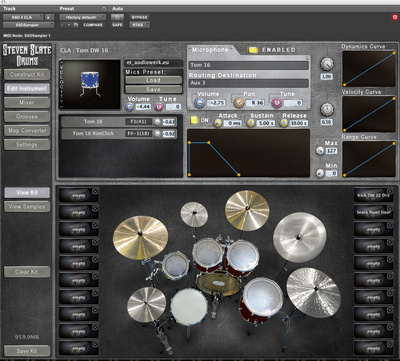Open the F1(41) note assignment menu
Image resolution: width=400 pixels, height=361 pixels.
click(139, 122)
